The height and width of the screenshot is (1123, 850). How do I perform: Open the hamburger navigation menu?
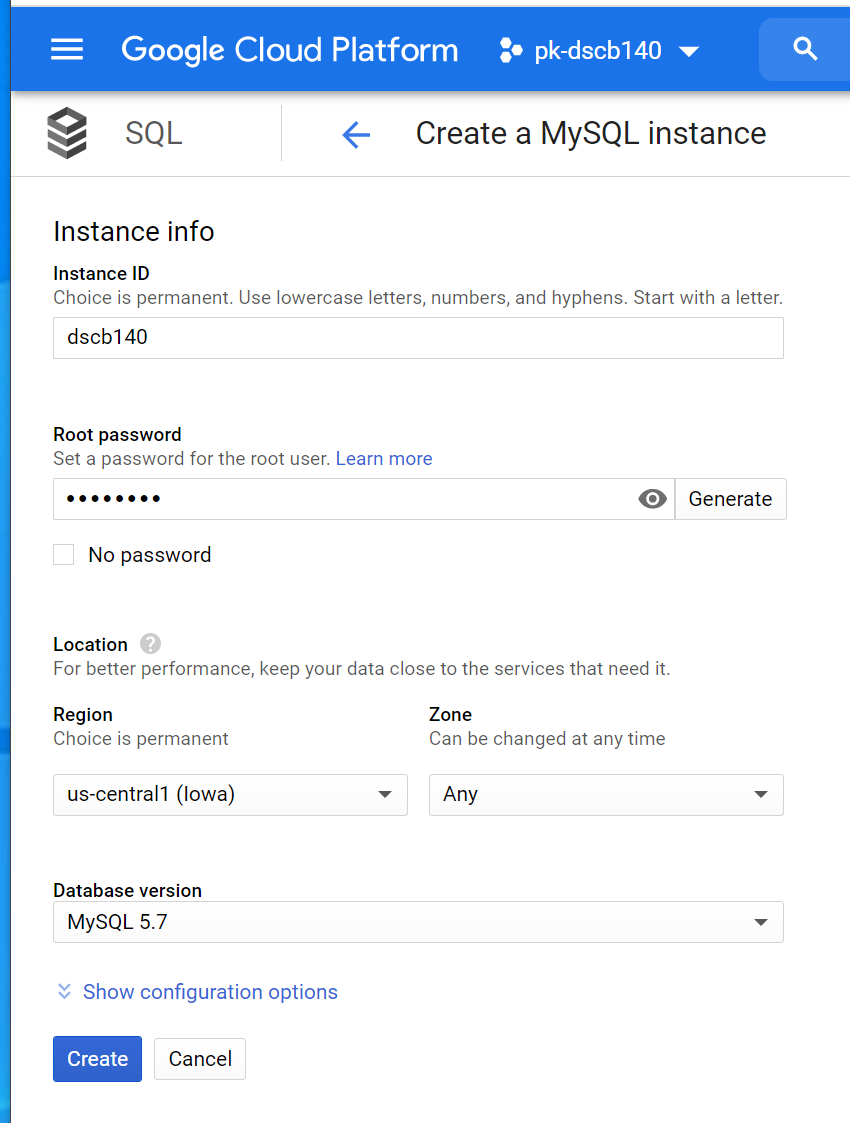point(67,50)
